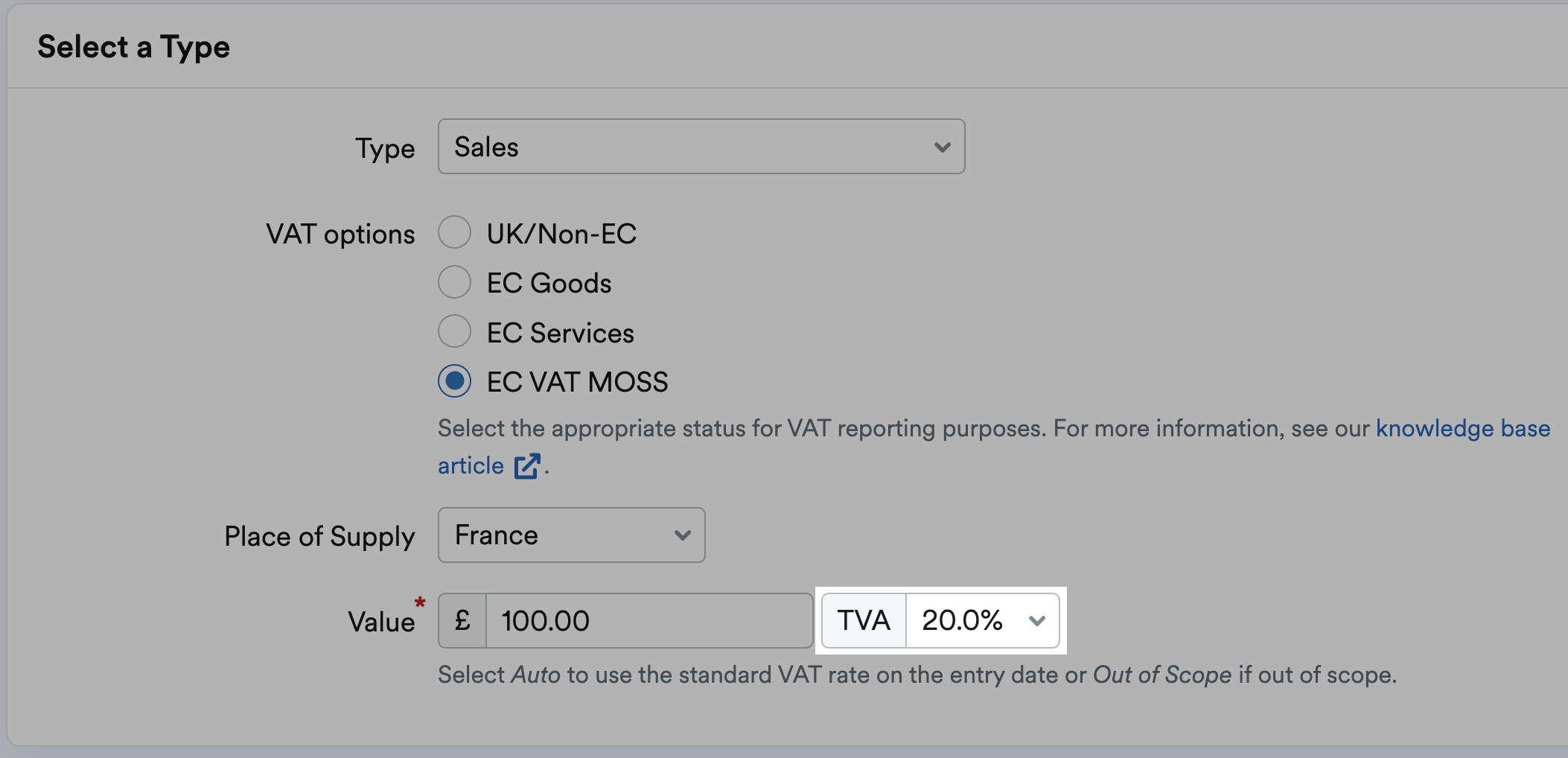Image resolution: width=1568 pixels, height=758 pixels.
Task: Click the VAT options label
Action: (340, 235)
